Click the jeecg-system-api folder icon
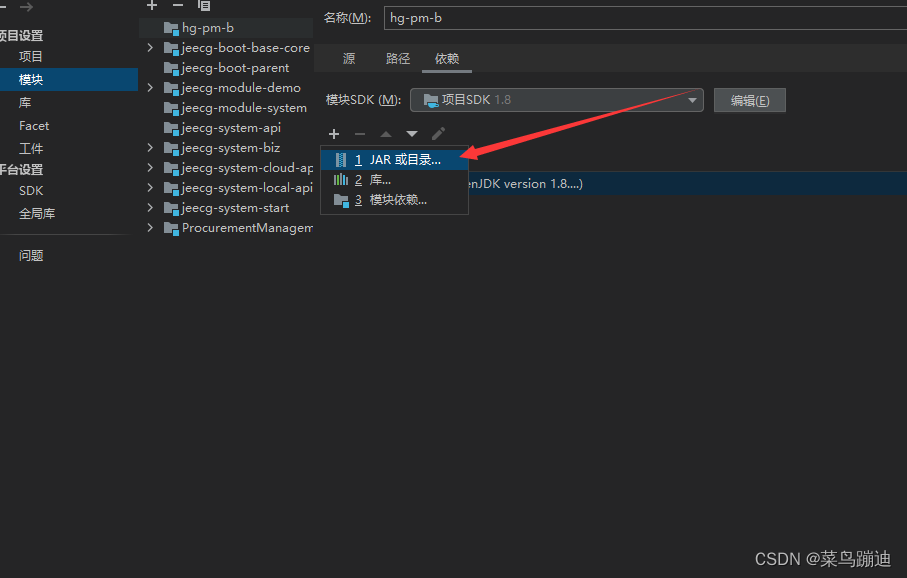The width and height of the screenshot is (907, 578). pos(171,128)
